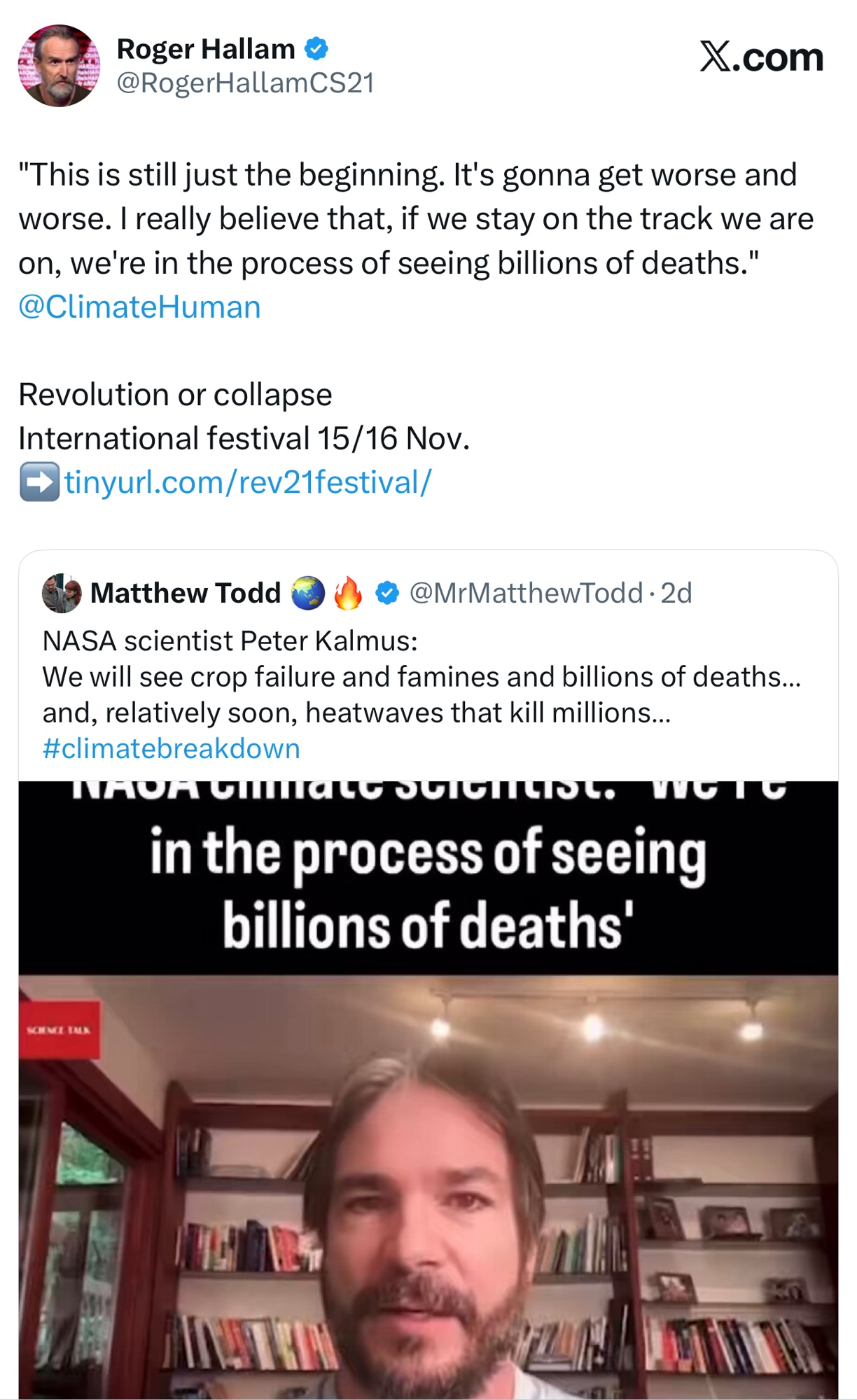Click the red Science Talk badge on video
This screenshot has width=857, height=1400.
pos(59,1029)
